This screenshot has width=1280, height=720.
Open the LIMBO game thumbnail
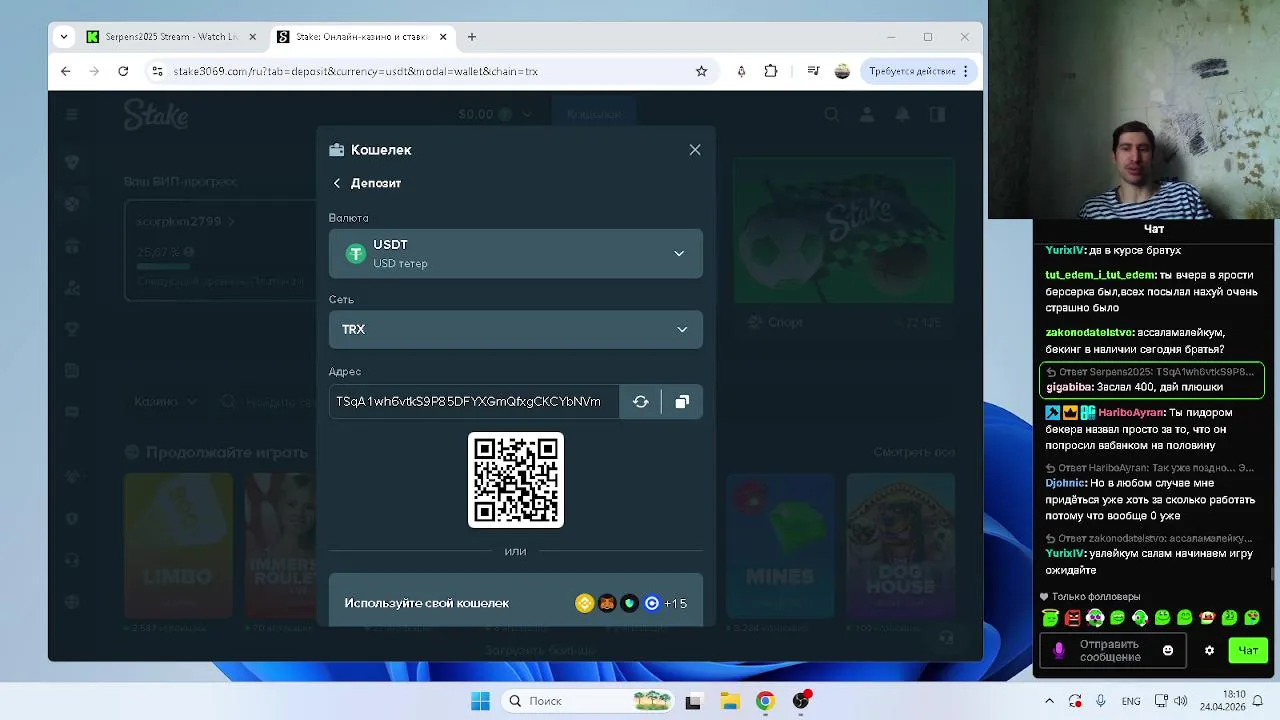click(x=178, y=545)
